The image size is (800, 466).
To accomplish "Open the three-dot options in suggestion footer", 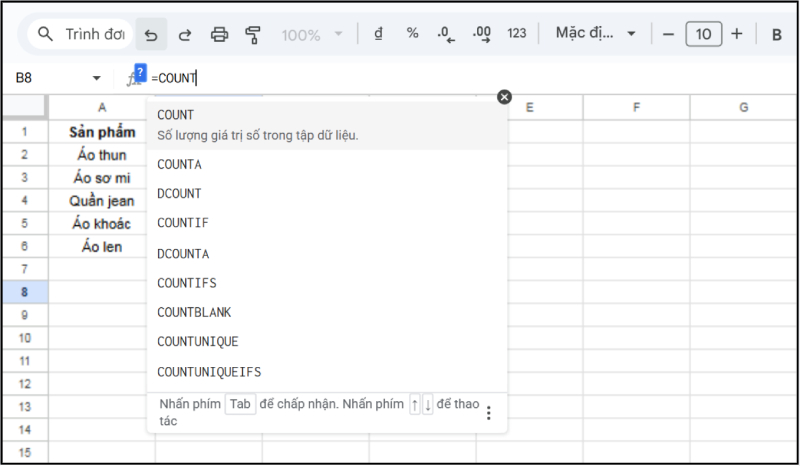I will 489,413.
